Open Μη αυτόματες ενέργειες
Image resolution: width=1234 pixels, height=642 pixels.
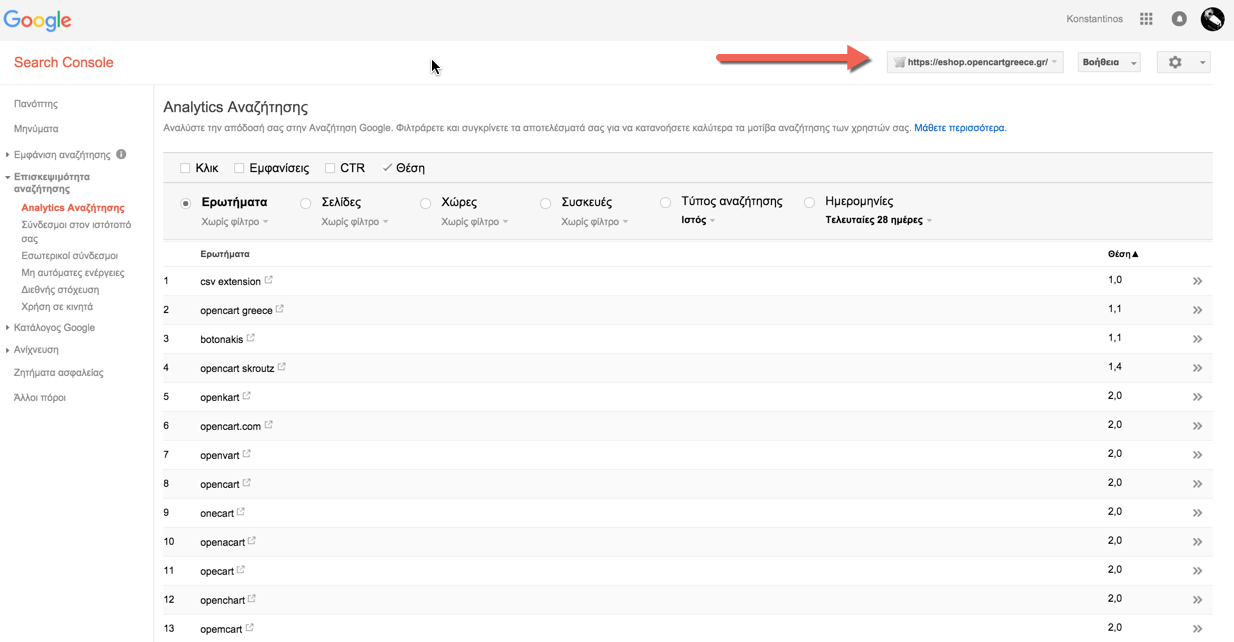(x=73, y=273)
